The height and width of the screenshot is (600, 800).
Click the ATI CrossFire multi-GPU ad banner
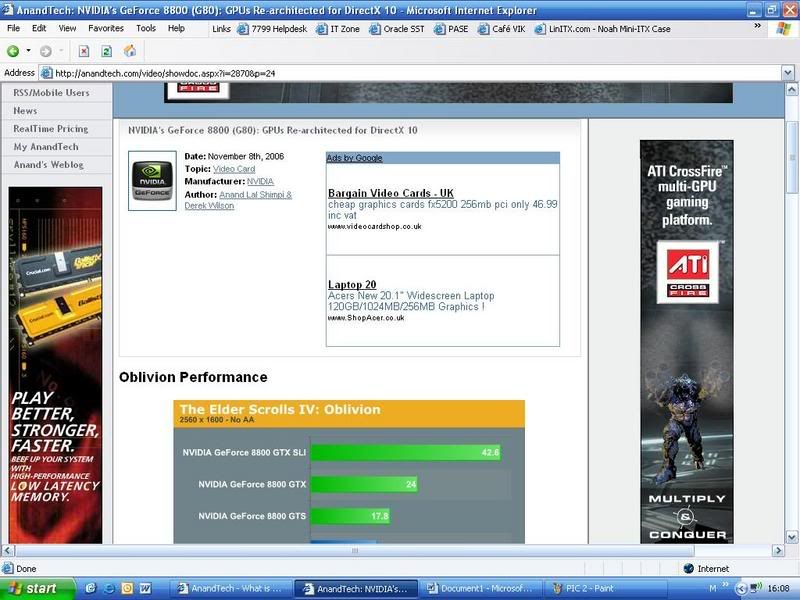[x=687, y=342]
